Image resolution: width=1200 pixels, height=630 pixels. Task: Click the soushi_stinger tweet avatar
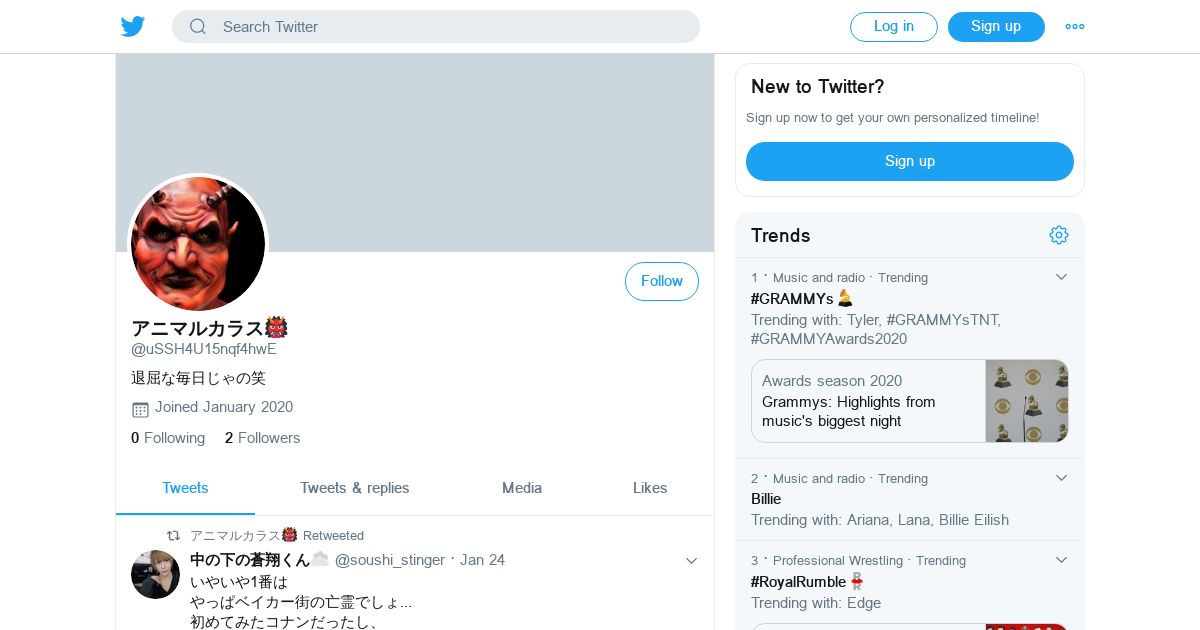coord(155,574)
